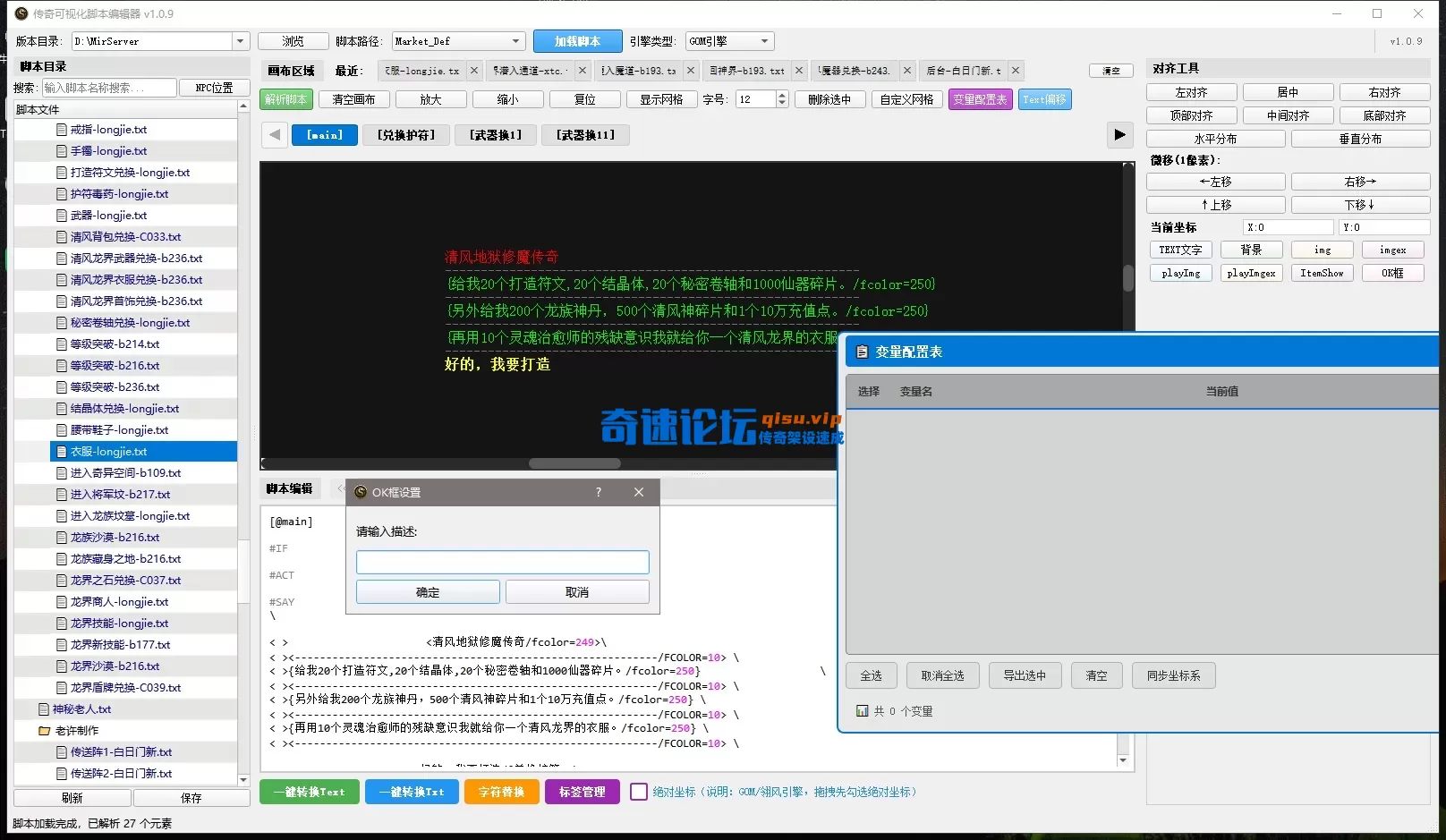This screenshot has width=1446, height=840.
Task: Switch to the [武器换1] tab
Action: pos(495,135)
